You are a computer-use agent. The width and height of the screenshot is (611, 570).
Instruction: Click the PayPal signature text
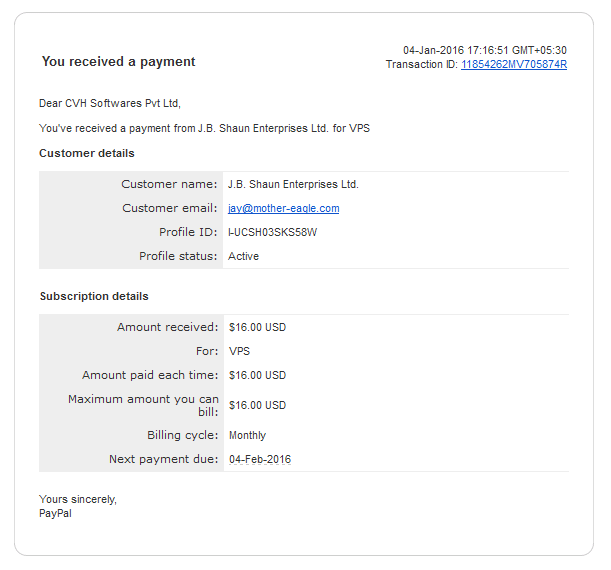pyautogui.click(x=55, y=514)
